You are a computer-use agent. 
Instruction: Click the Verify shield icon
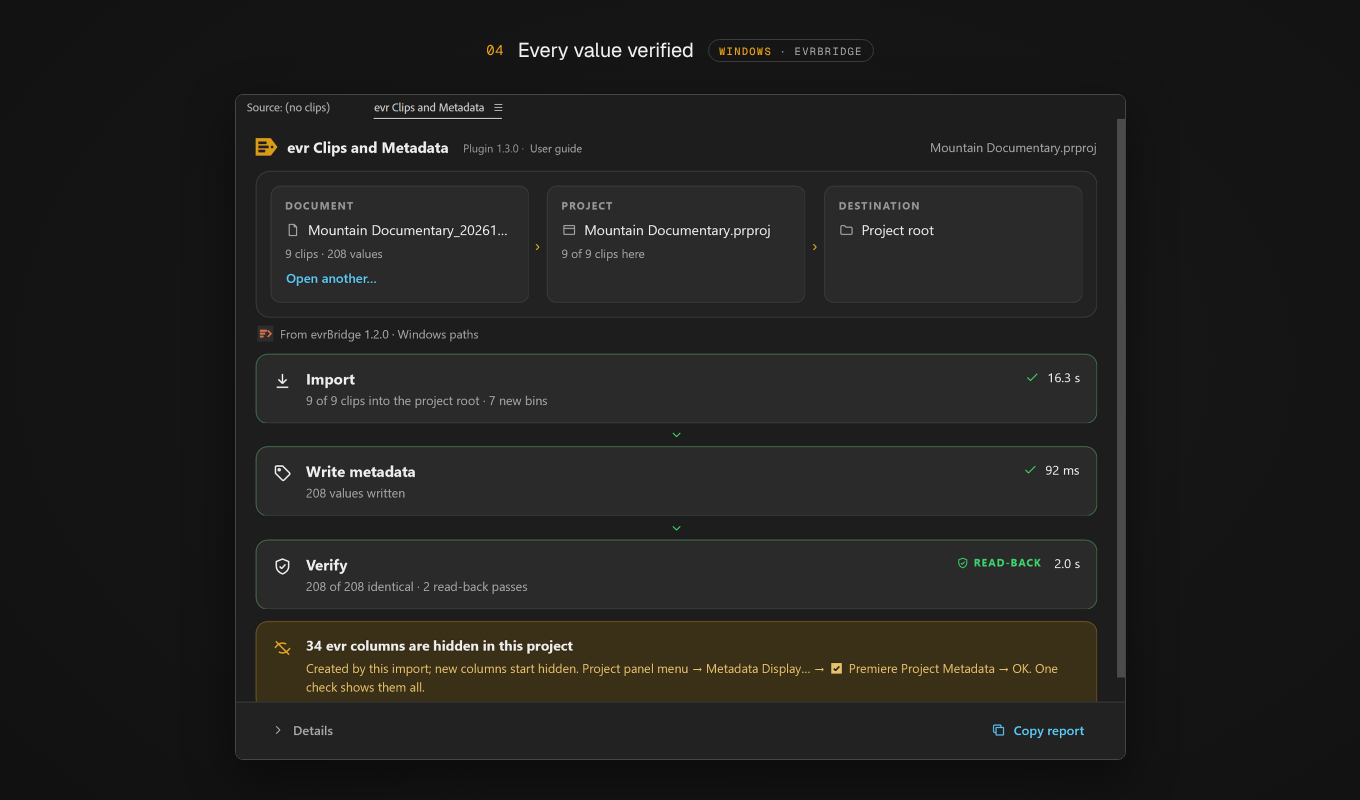pyautogui.click(x=283, y=566)
